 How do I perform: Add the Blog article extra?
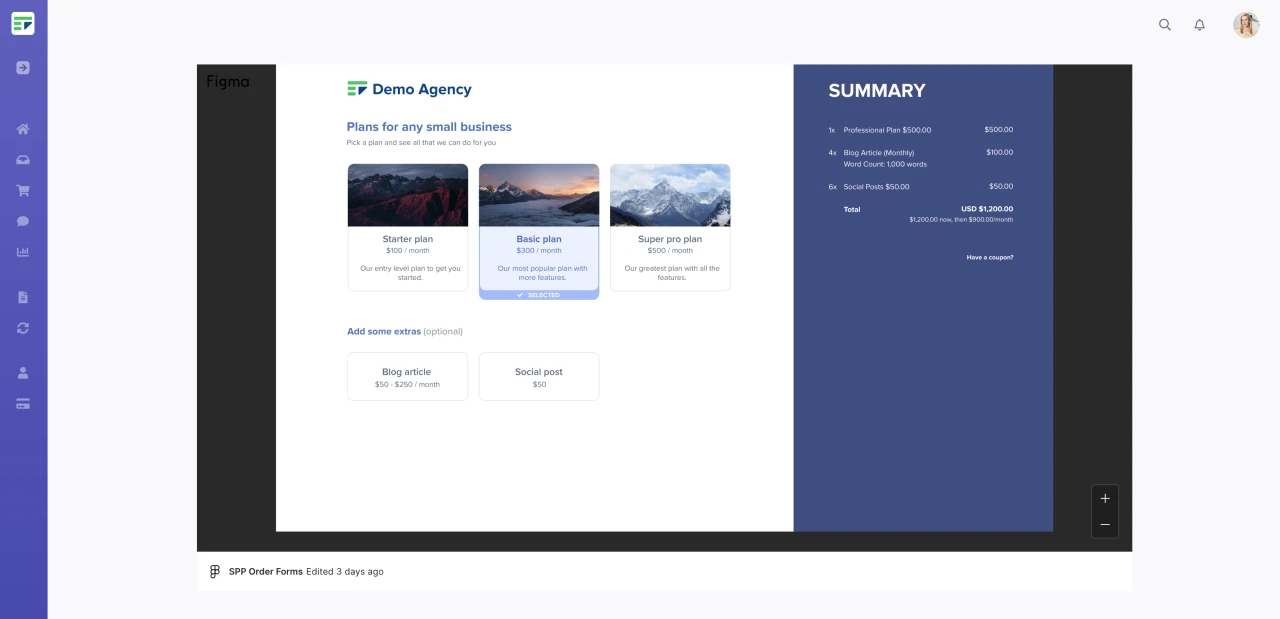407,377
